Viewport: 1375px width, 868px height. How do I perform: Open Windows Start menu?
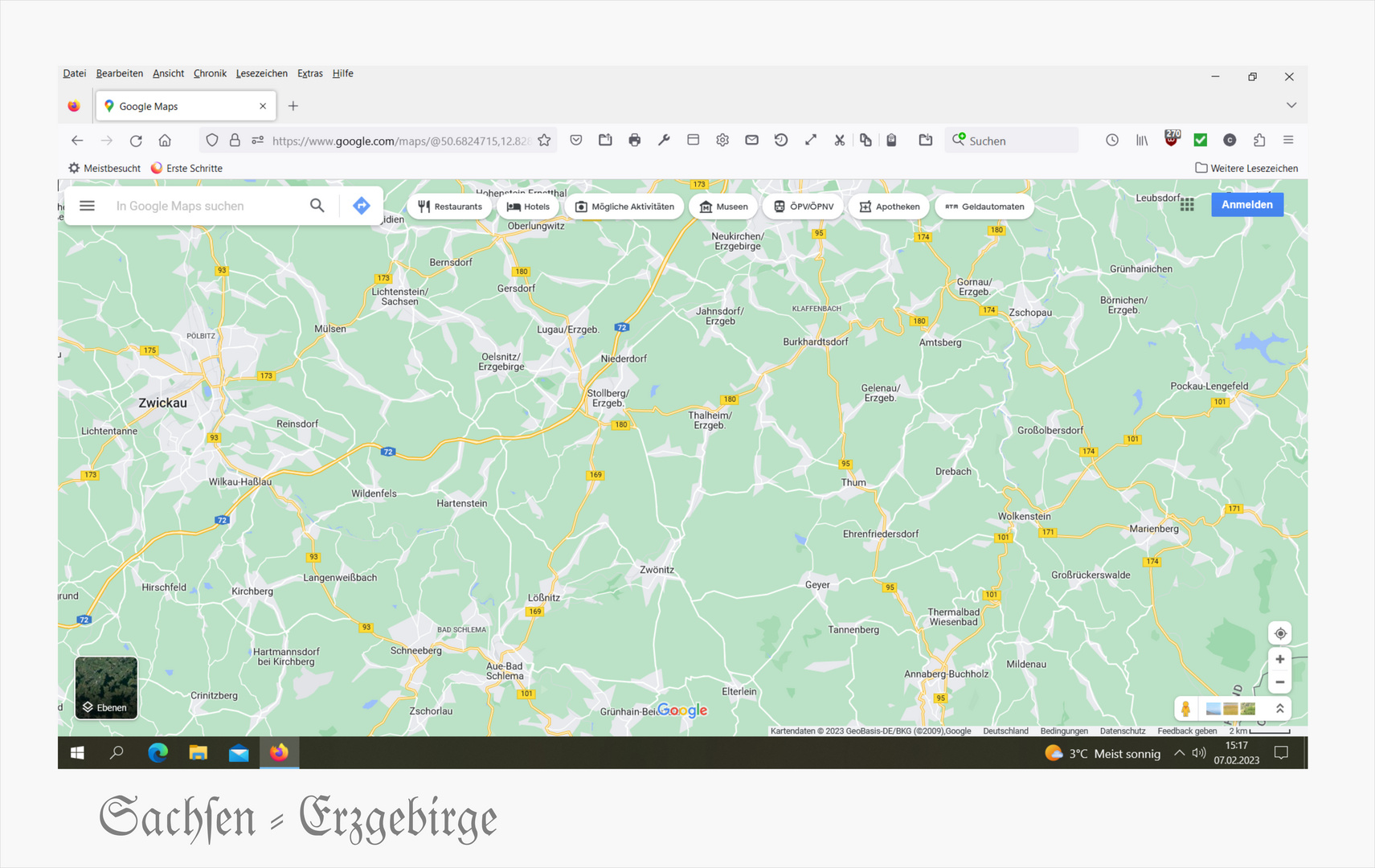click(77, 753)
